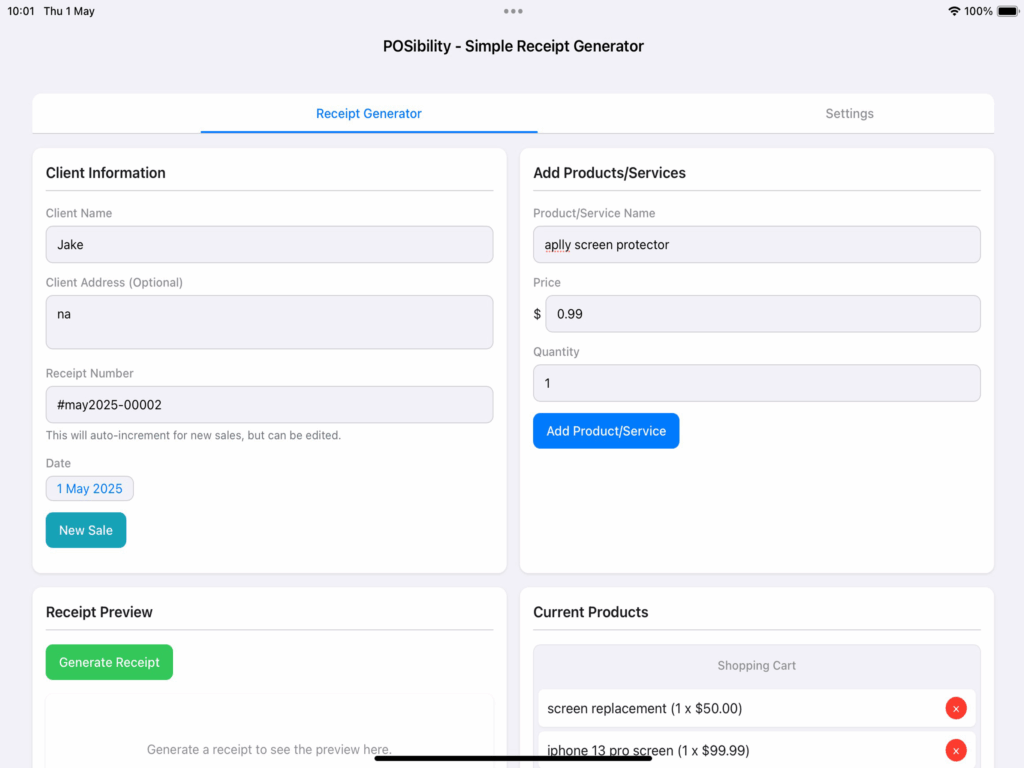
Task: Click the Client Address (Optional) label
Action: click(114, 282)
